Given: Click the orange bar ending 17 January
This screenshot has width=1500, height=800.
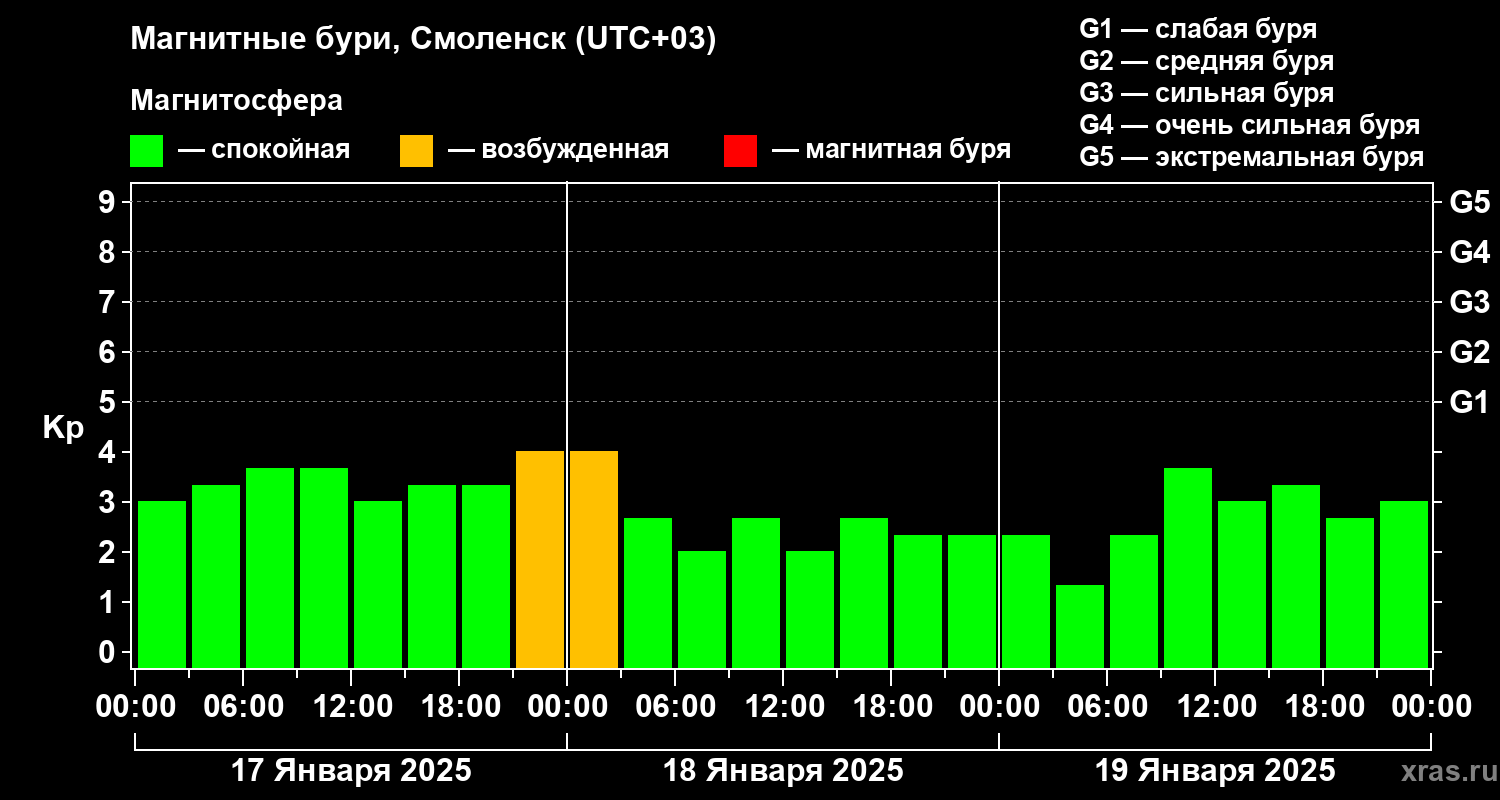Looking at the screenshot, I should pos(540,559).
